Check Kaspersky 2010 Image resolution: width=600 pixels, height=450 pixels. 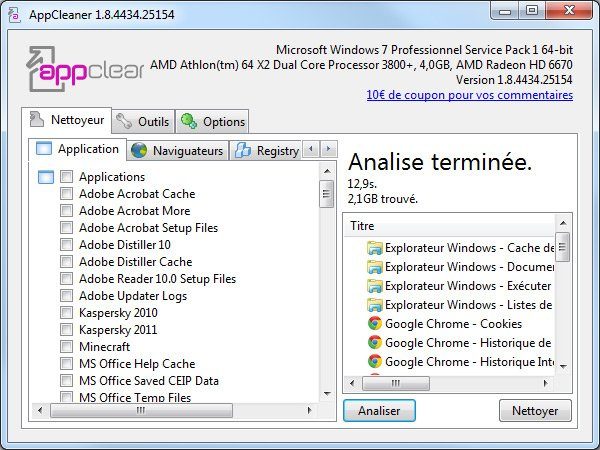[67, 313]
